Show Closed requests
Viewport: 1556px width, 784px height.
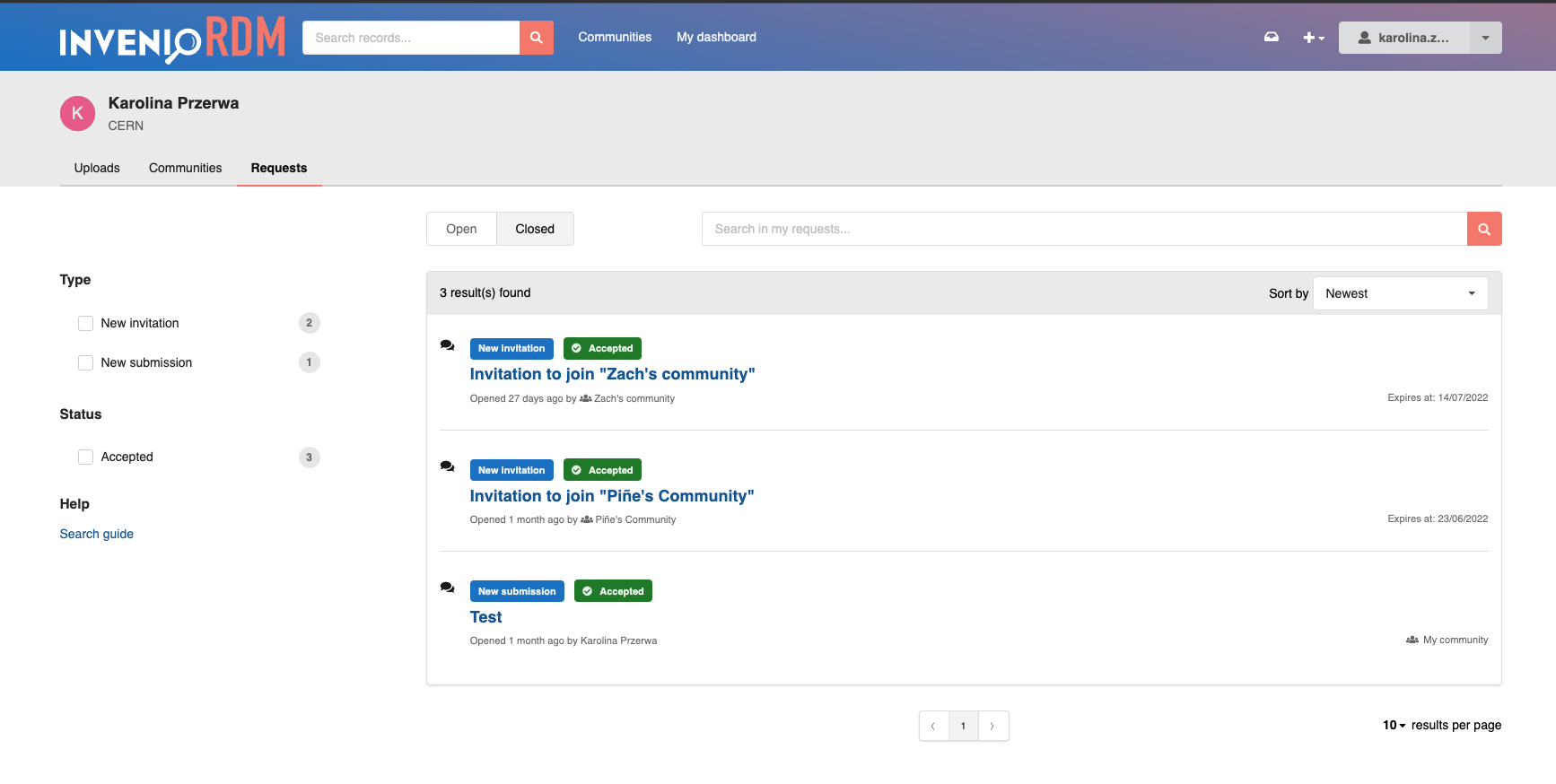coord(535,229)
